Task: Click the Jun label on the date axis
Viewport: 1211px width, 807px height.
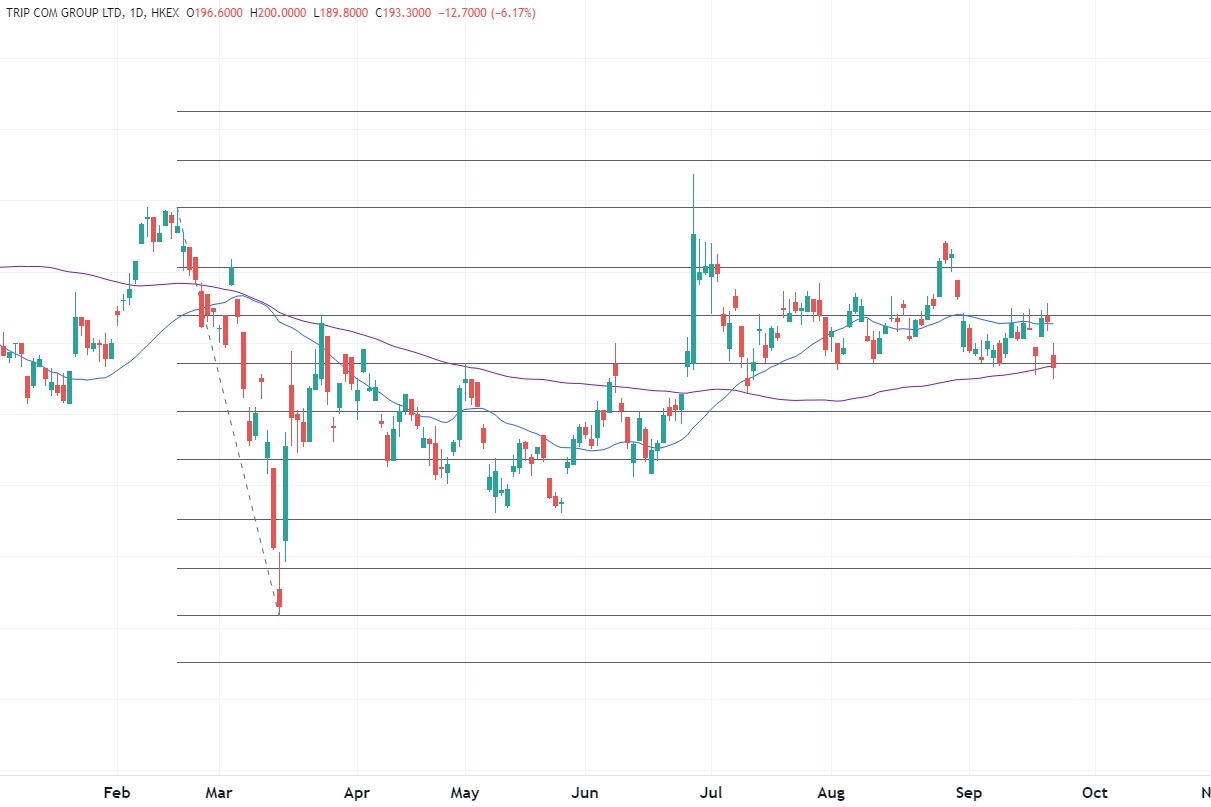Action: [x=585, y=793]
